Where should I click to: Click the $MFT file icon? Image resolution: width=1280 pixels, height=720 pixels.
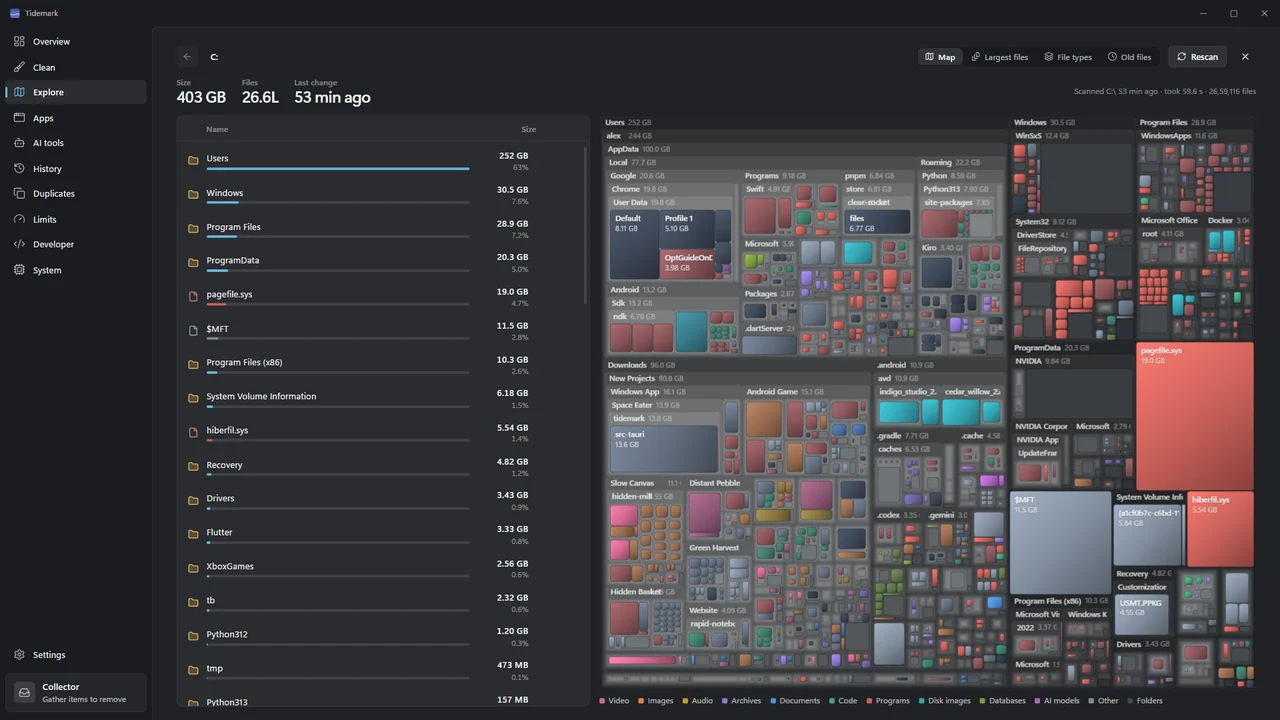click(x=194, y=330)
